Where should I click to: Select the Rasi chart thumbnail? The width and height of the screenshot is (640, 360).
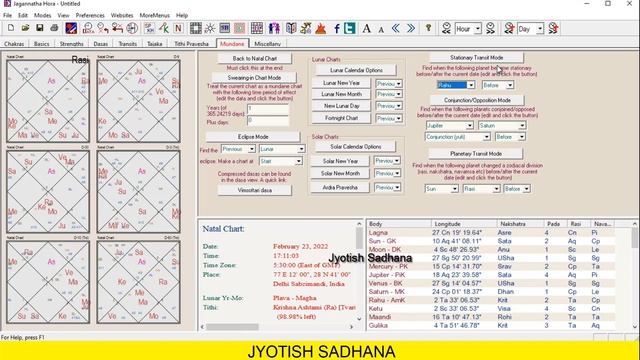coord(48,101)
